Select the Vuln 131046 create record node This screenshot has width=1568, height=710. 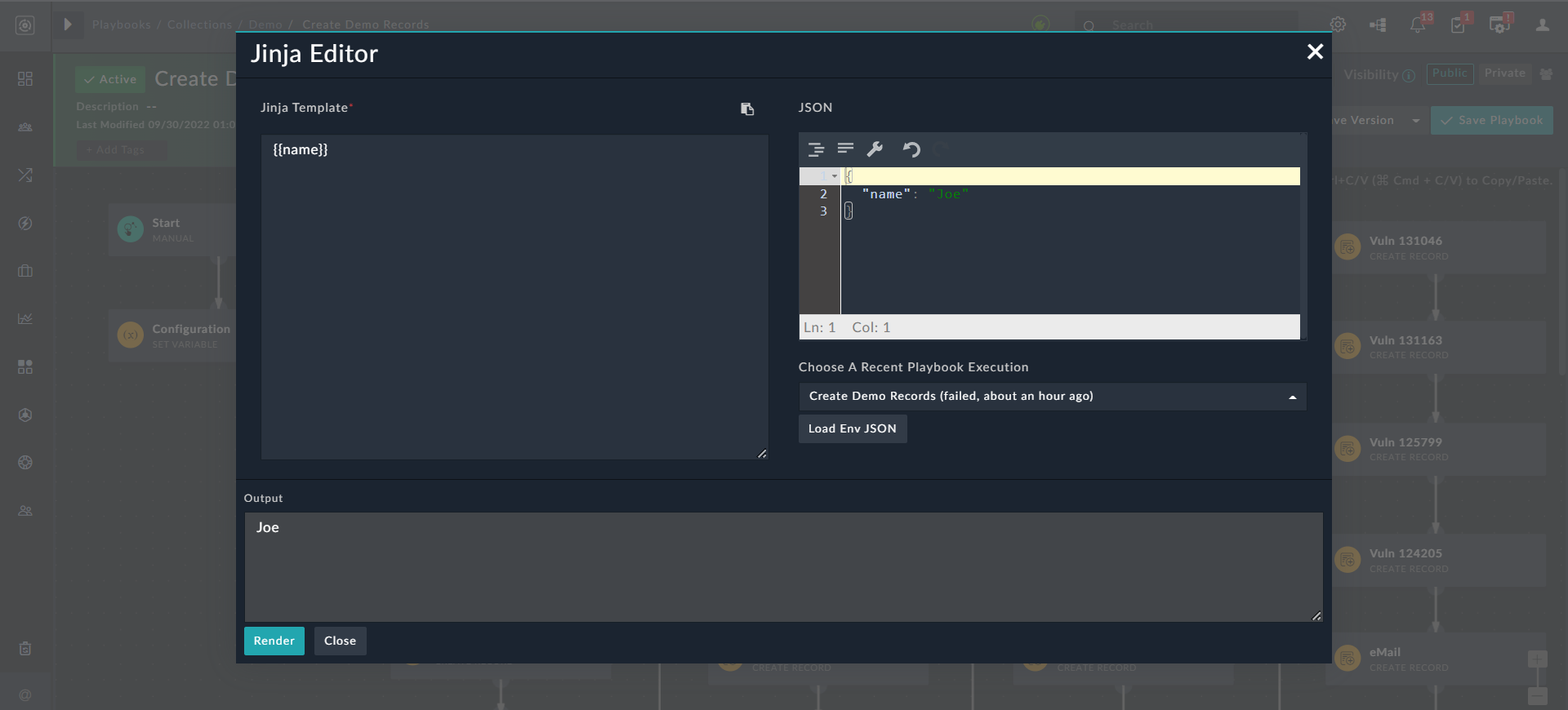[1439, 247]
